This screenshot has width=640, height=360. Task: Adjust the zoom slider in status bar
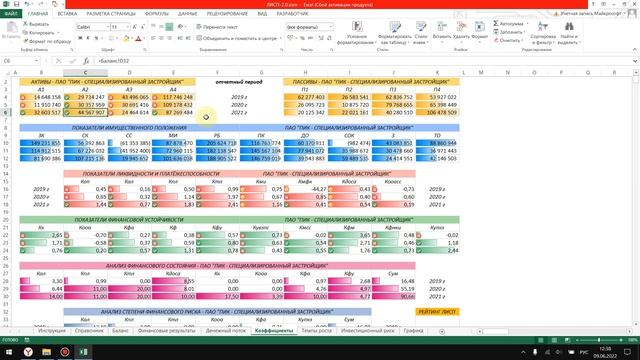[599, 340]
